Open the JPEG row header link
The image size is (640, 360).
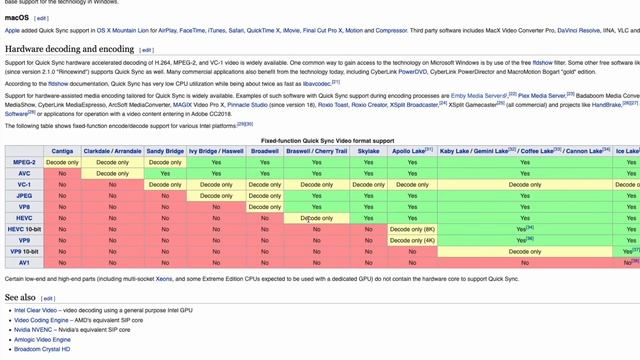[24, 196]
